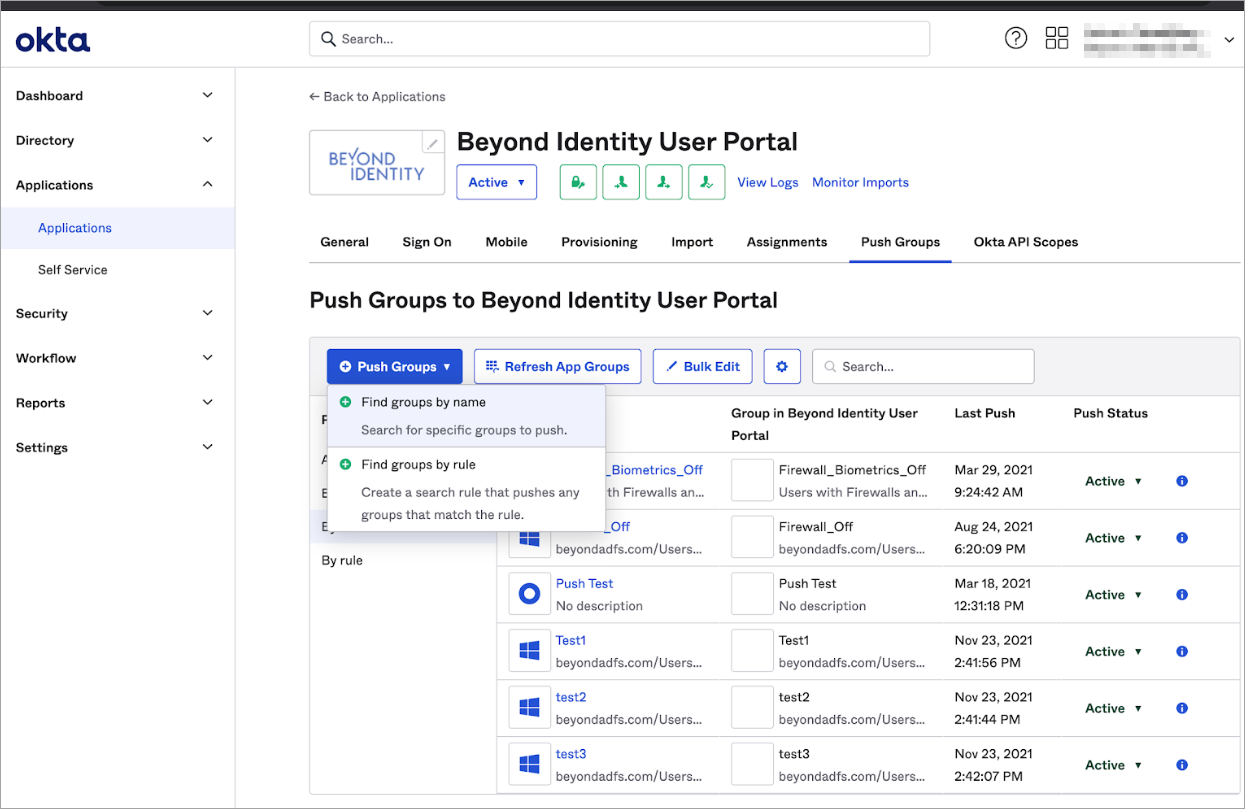Open the View Logs link
The image size is (1245, 809).
click(767, 182)
